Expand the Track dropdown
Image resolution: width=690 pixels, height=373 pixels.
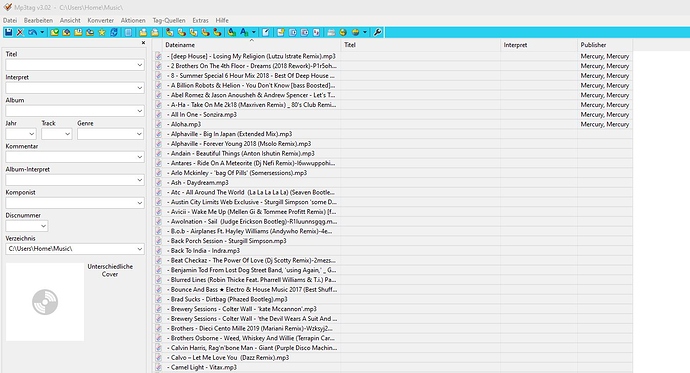[x=67, y=134]
